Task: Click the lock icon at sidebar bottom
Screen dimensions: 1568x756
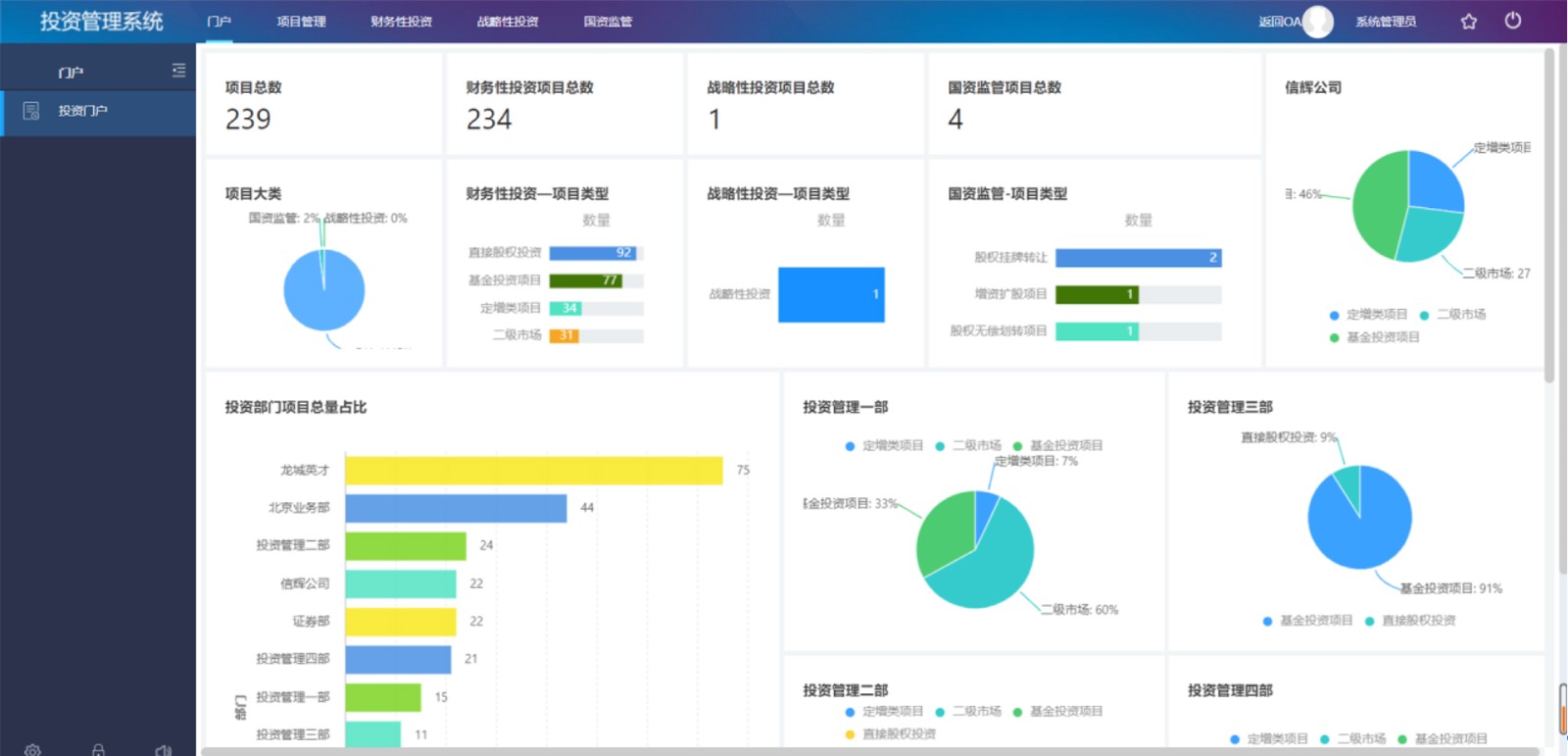Action: pyautogui.click(x=98, y=750)
